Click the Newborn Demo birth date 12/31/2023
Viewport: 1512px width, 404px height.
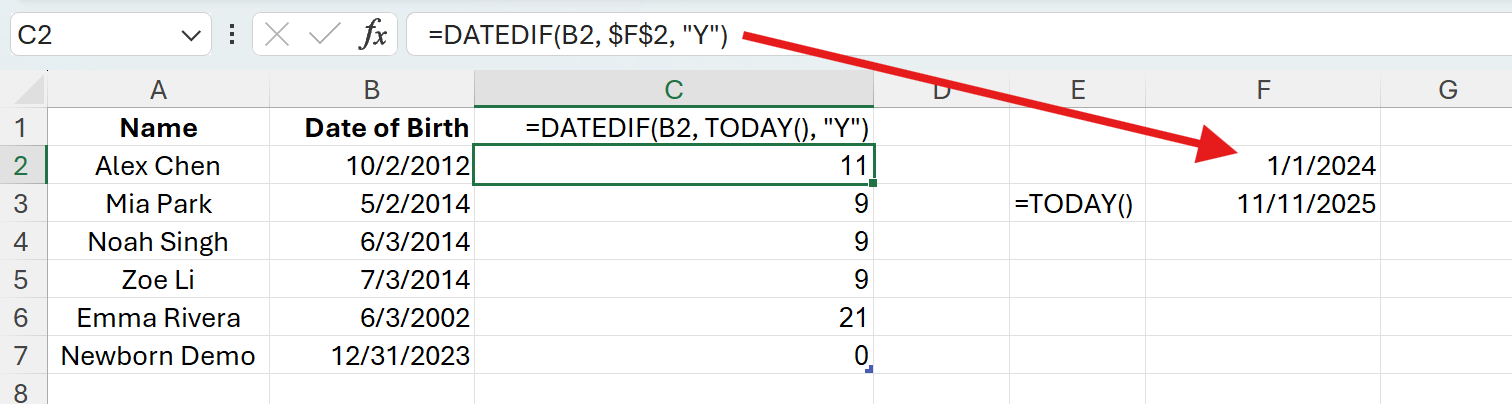[x=372, y=356]
